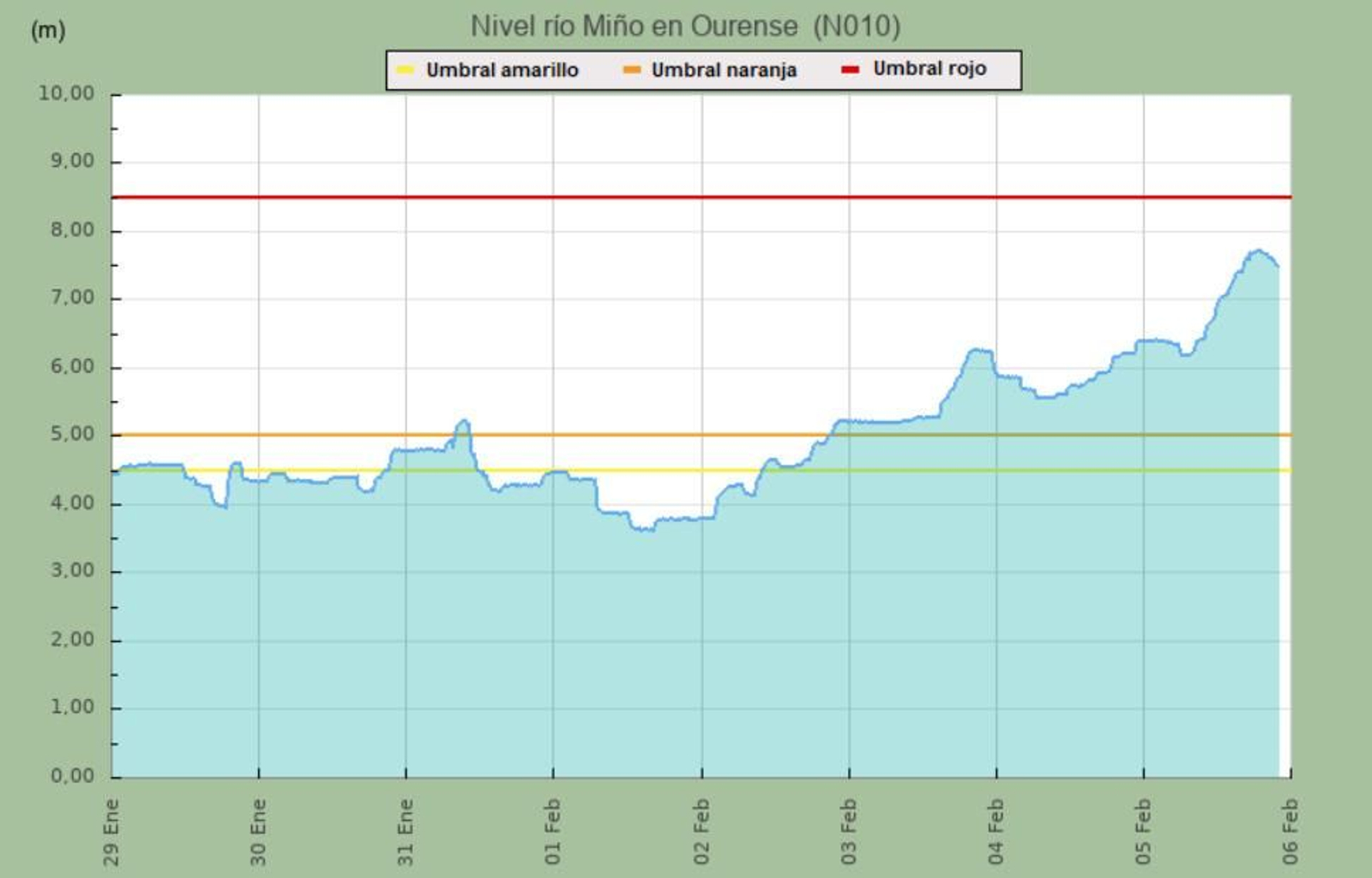Click the '(m)' unit label
Viewport: 1372px width, 878px height.
48,30
